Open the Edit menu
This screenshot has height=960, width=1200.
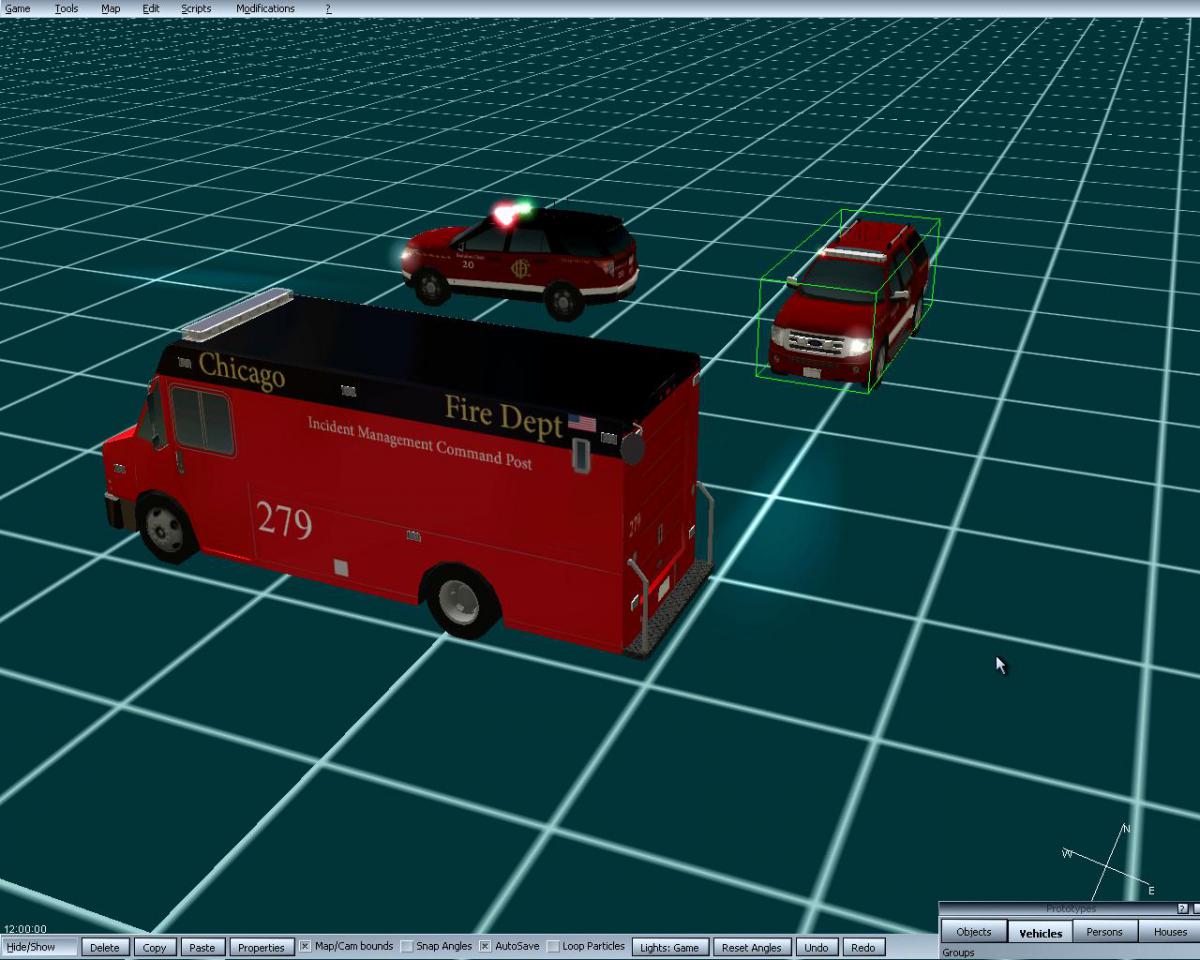pyautogui.click(x=151, y=9)
